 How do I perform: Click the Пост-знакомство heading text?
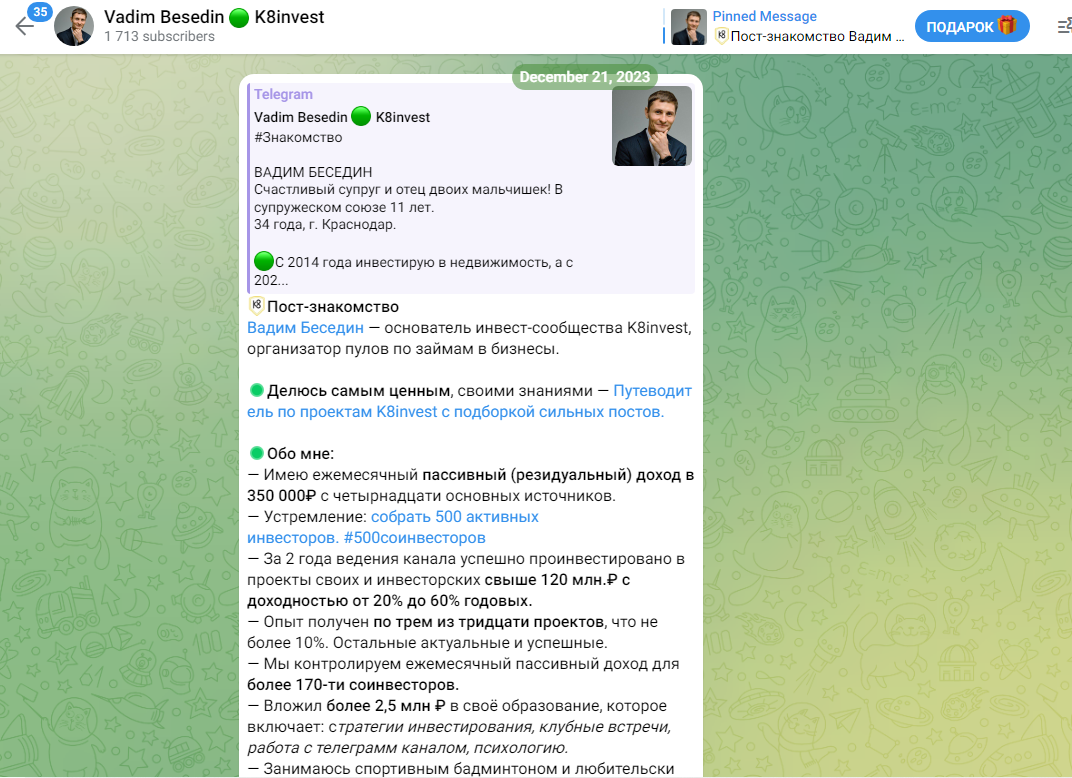[x=333, y=307]
